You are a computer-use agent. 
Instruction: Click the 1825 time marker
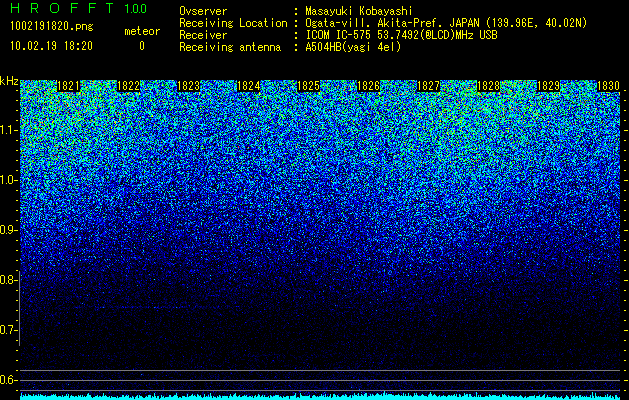(308, 86)
